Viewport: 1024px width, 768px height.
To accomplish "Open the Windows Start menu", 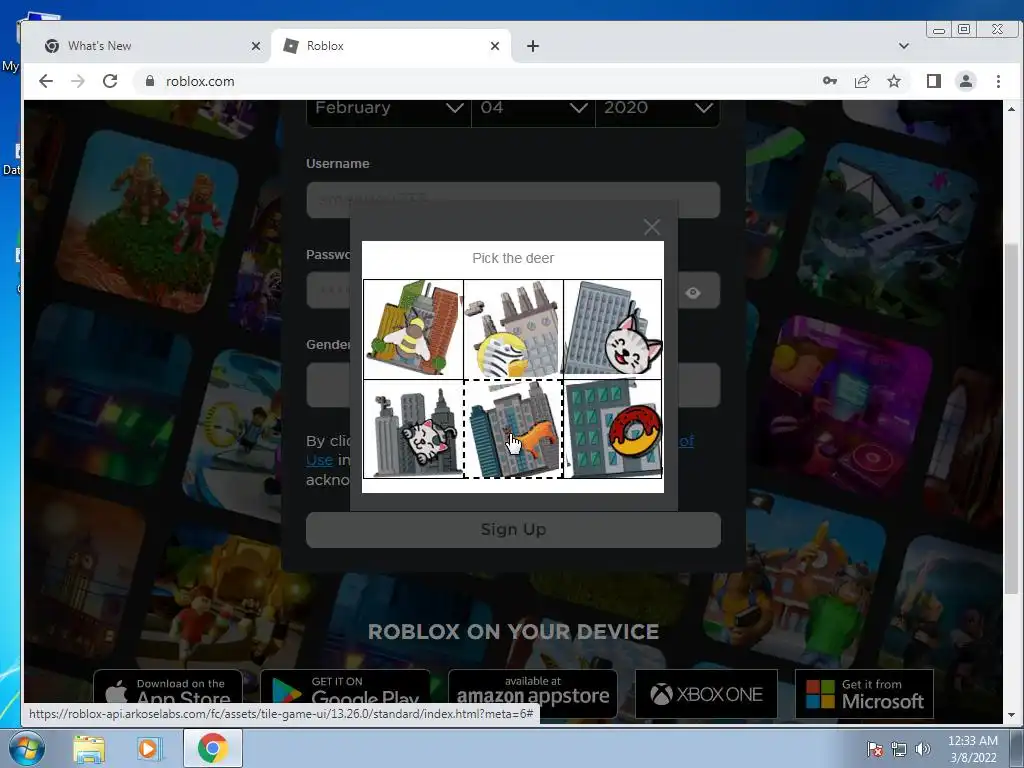I will [x=27, y=748].
